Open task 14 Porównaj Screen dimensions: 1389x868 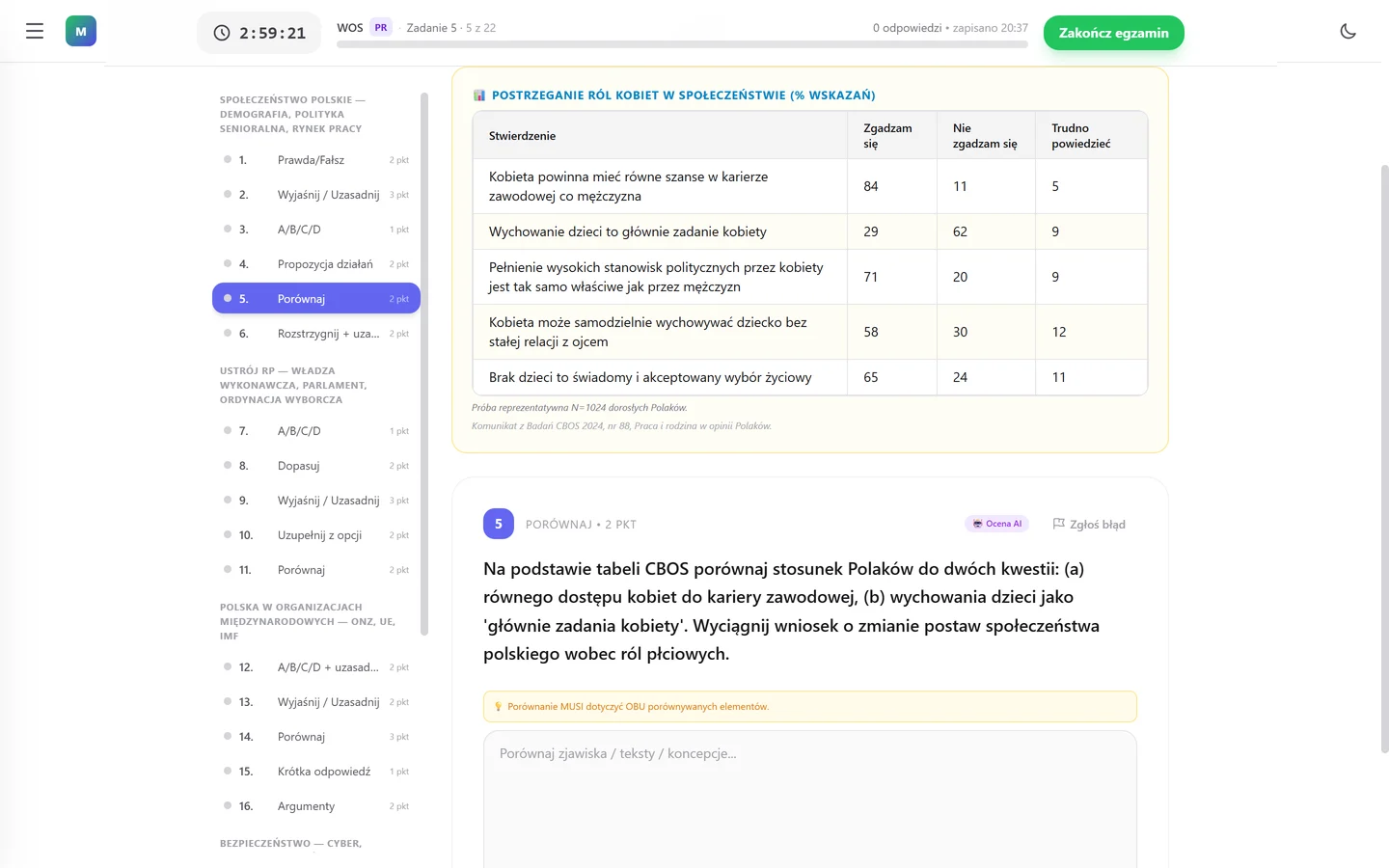(316, 737)
